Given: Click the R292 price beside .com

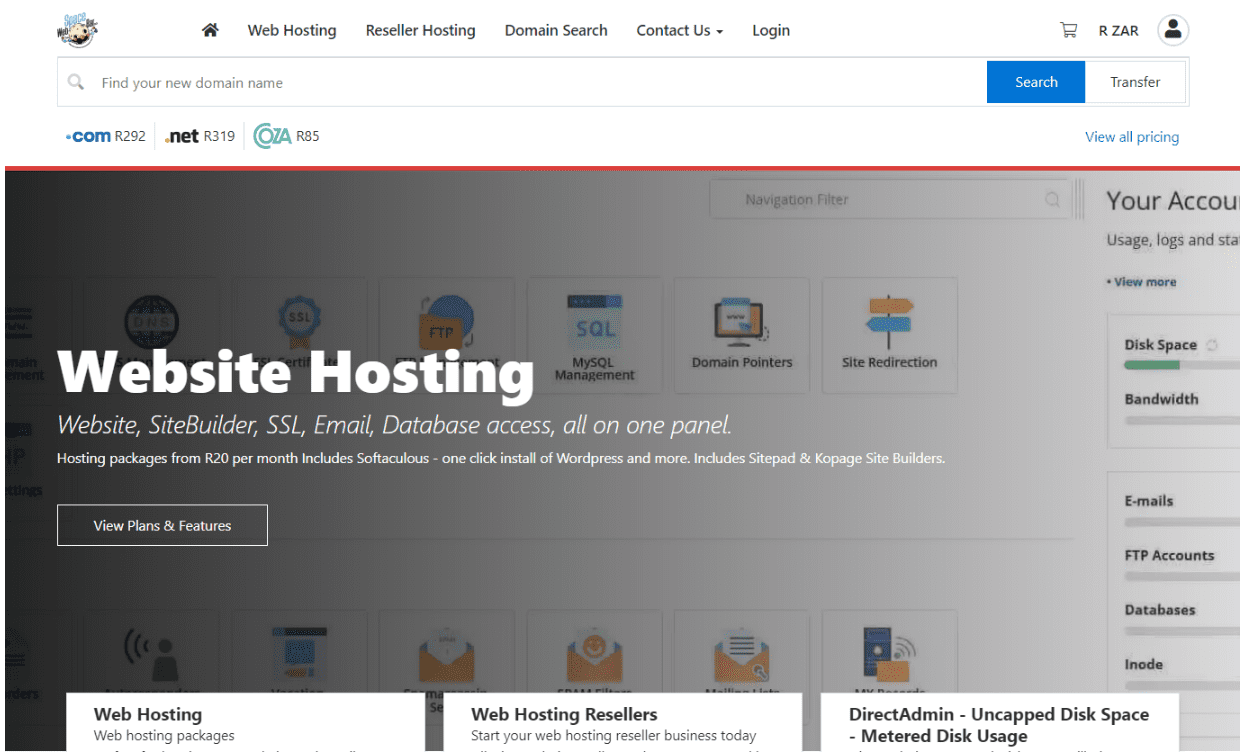Looking at the screenshot, I should (130, 136).
